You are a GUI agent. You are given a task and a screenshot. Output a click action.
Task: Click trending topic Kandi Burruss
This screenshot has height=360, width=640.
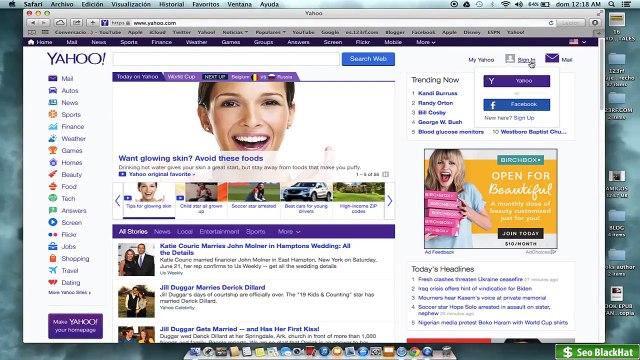tap(438, 93)
